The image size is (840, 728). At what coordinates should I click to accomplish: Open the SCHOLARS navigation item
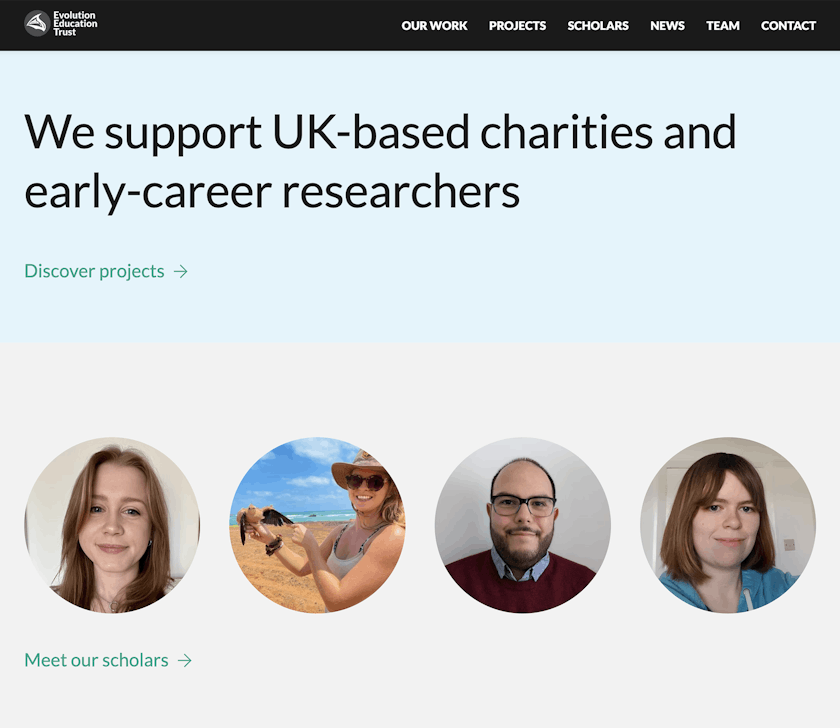[598, 26]
